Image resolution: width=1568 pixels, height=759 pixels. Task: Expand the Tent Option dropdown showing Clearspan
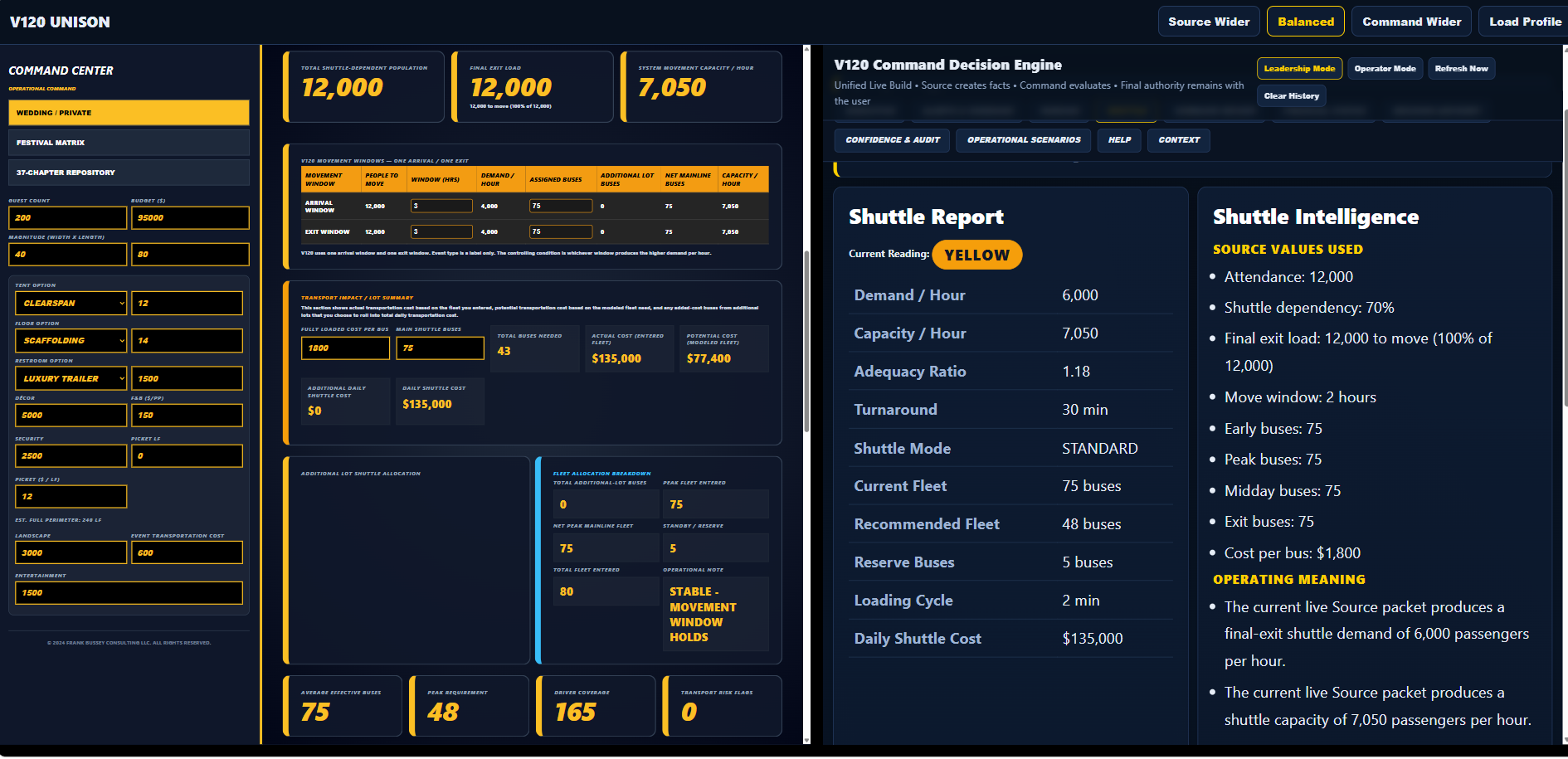point(71,304)
